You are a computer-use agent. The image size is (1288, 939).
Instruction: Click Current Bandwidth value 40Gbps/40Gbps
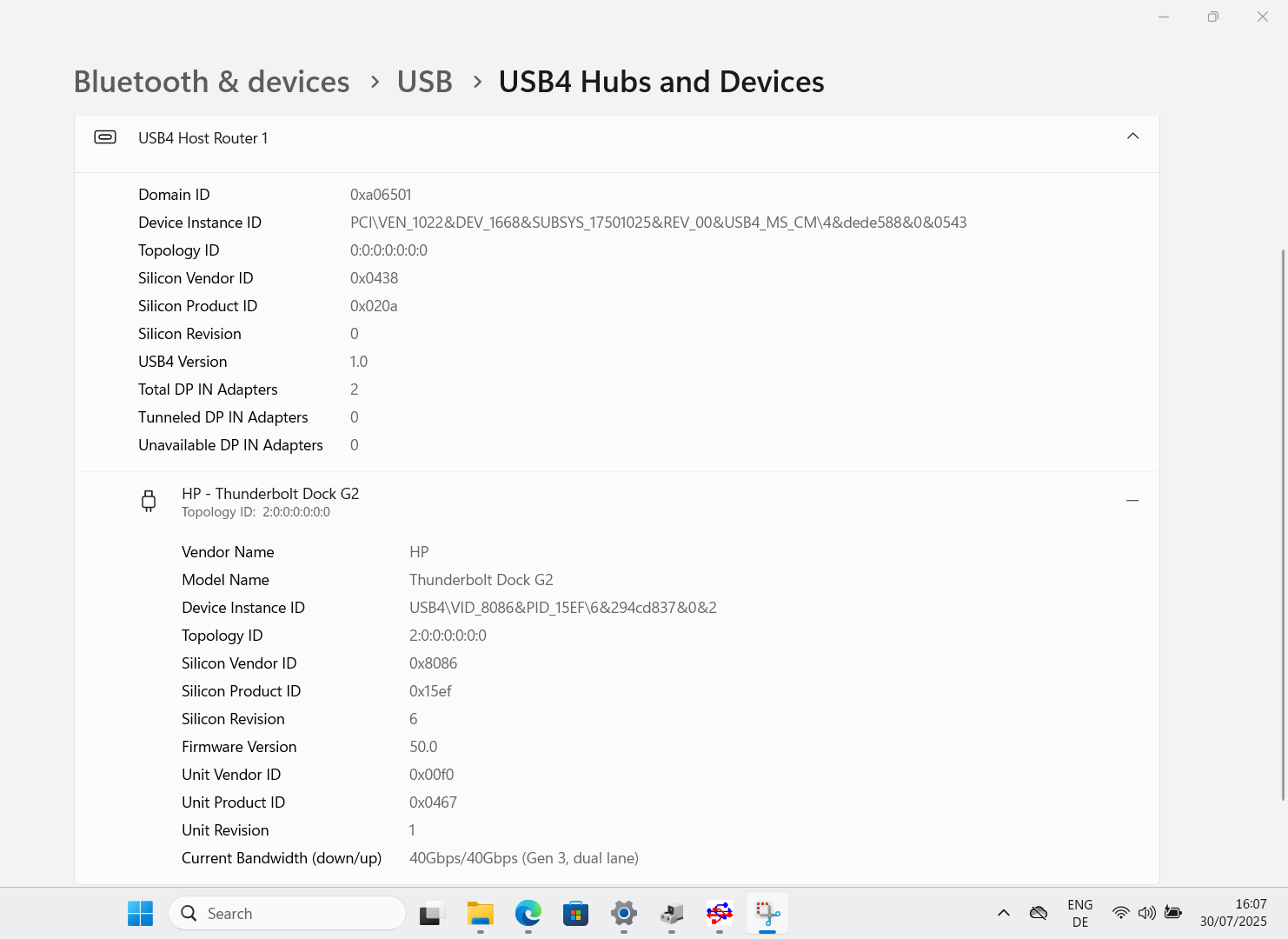point(524,858)
